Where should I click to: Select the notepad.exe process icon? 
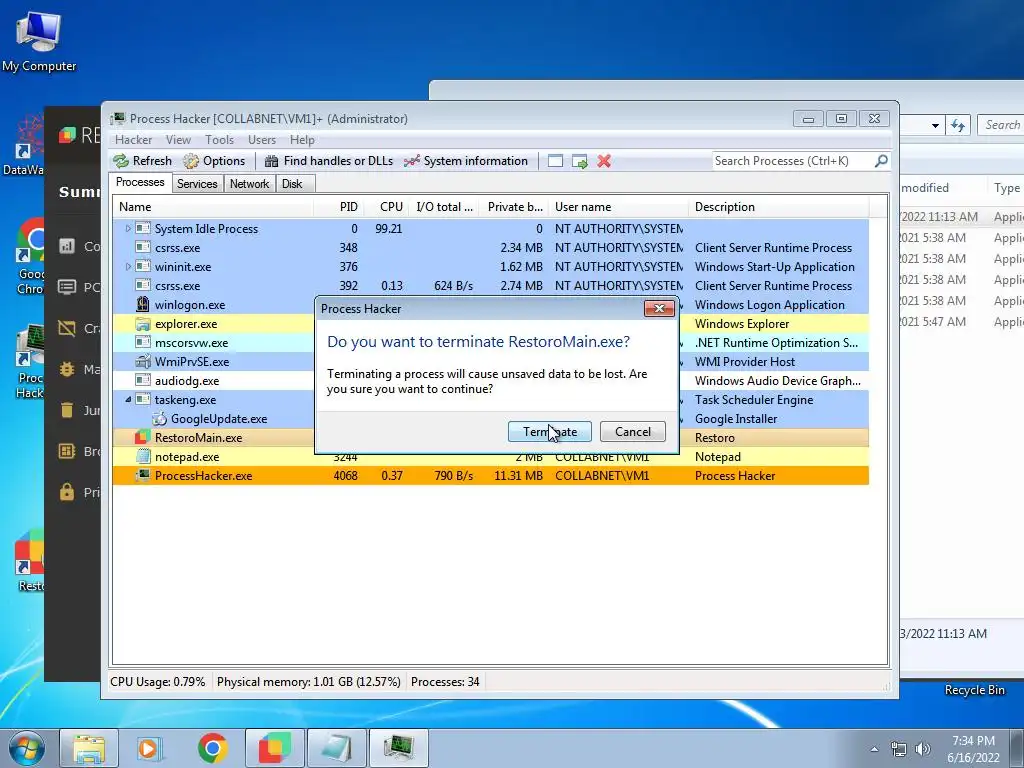142,456
